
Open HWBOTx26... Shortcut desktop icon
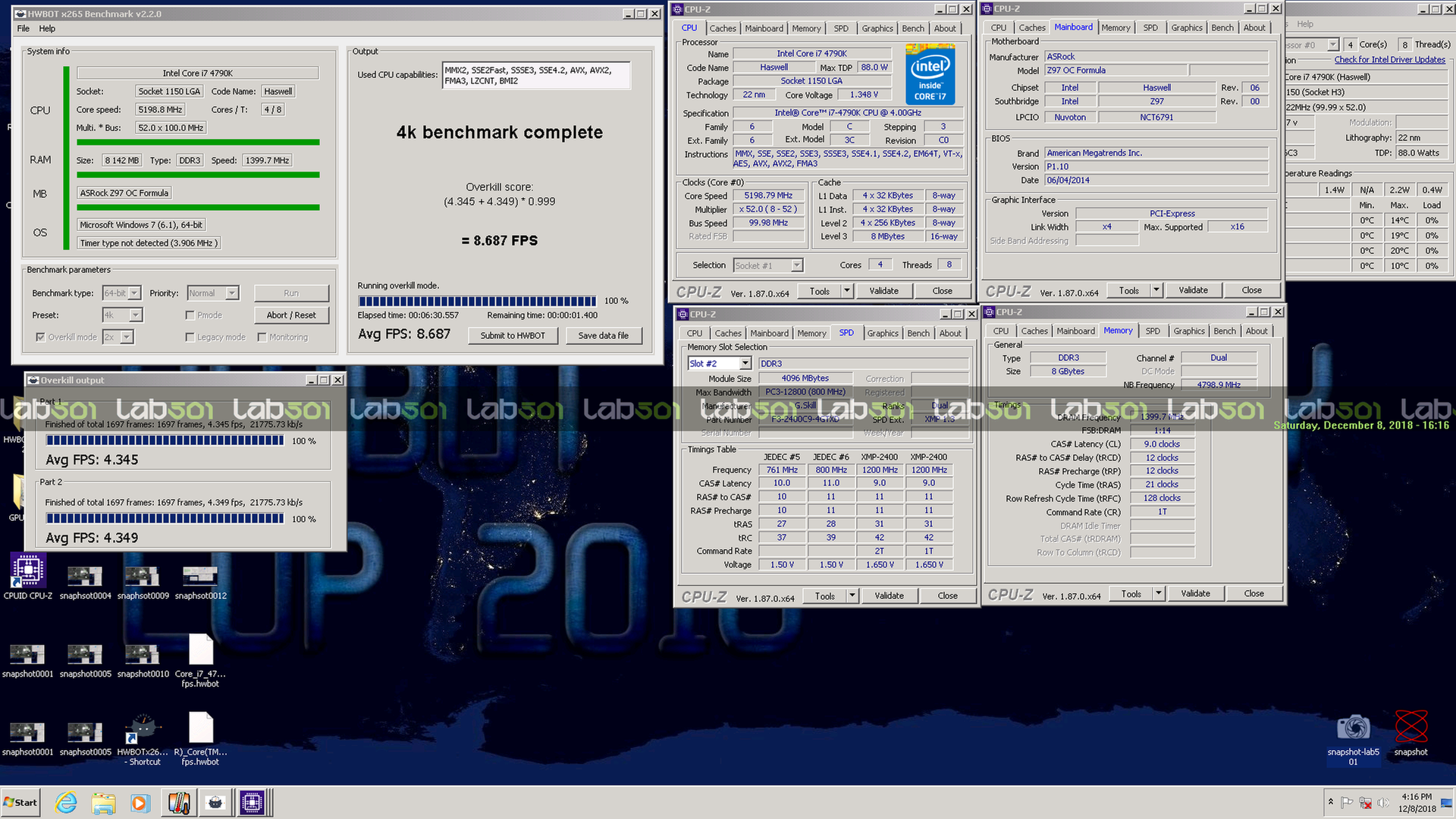pyautogui.click(x=143, y=739)
